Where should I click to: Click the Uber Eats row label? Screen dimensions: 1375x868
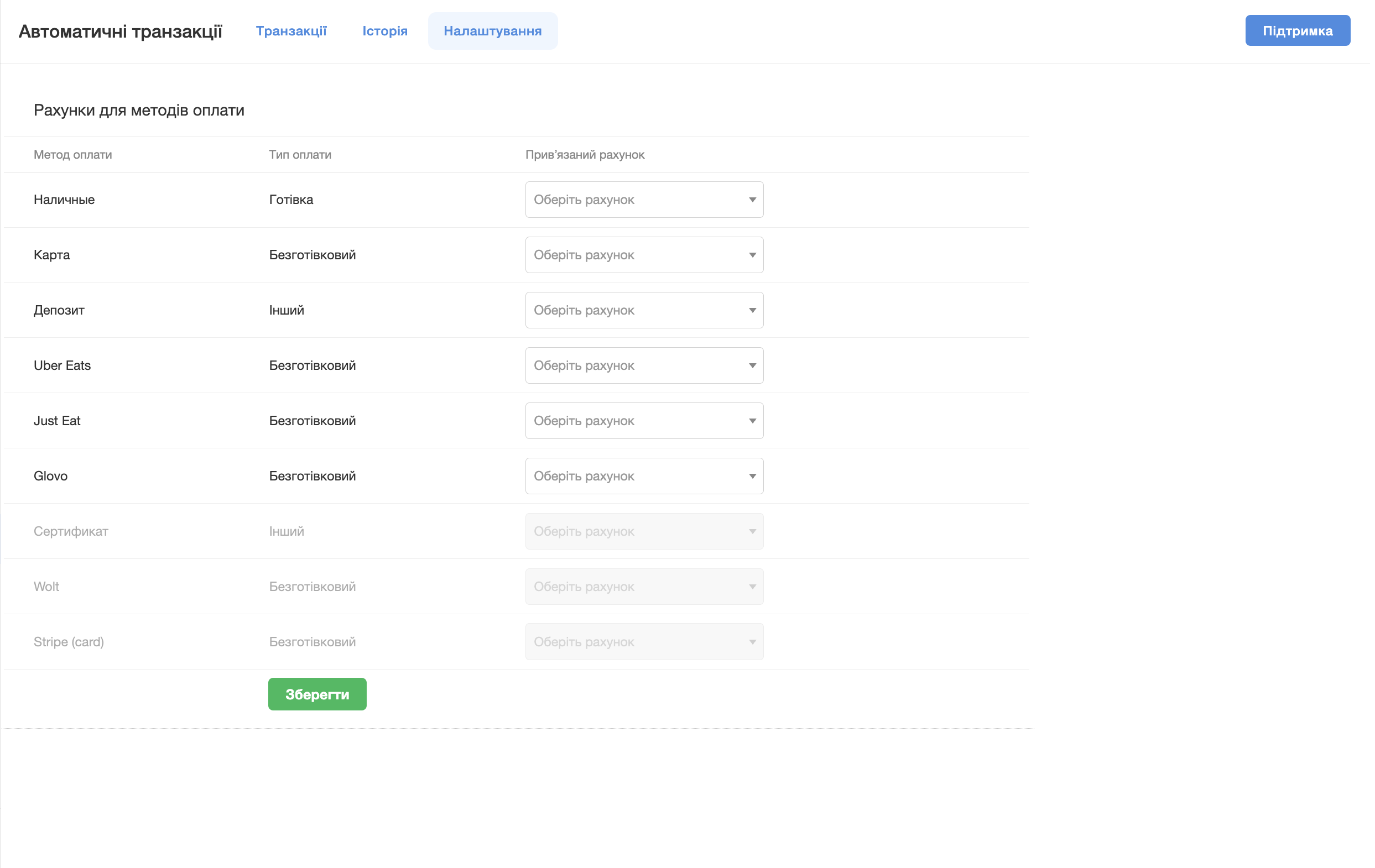tap(62, 366)
